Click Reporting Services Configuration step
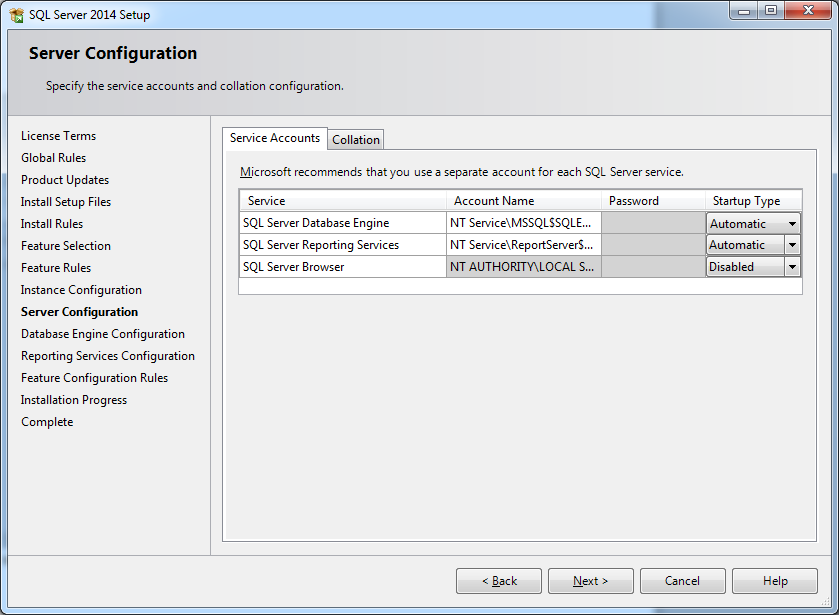The image size is (839, 615). coord(108,356)
